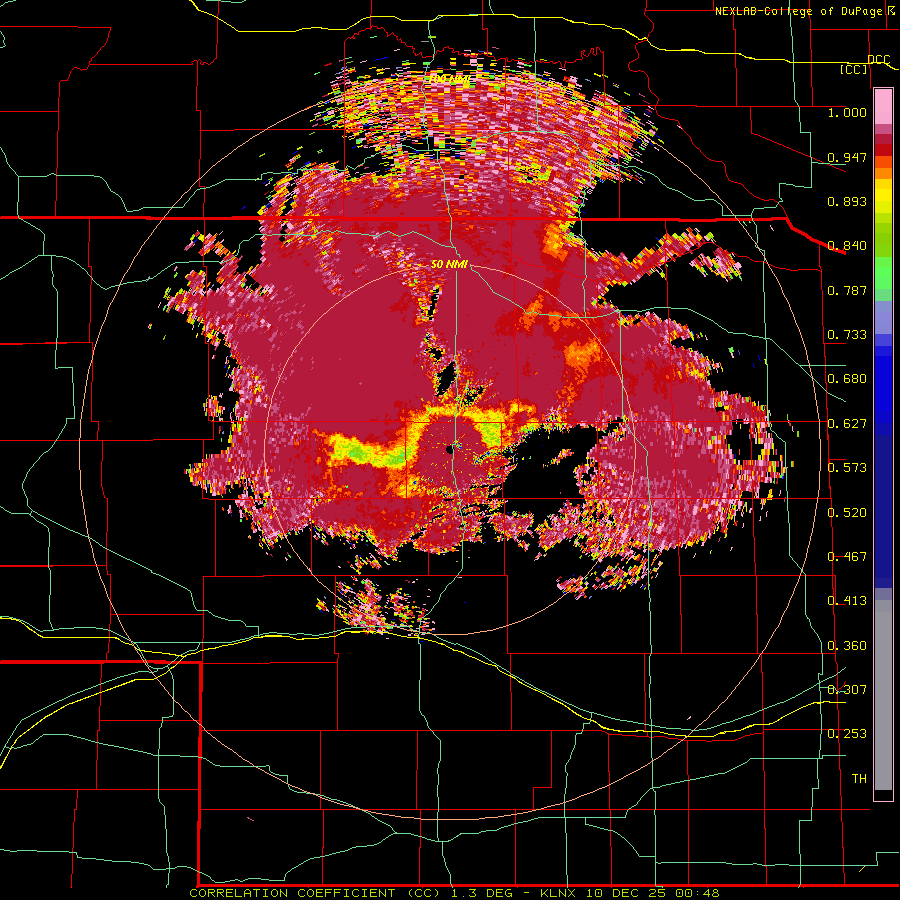Click the KLNX station identifier
Image resolution: width=900 pixels, height=900 pixels.
(560, 893)
